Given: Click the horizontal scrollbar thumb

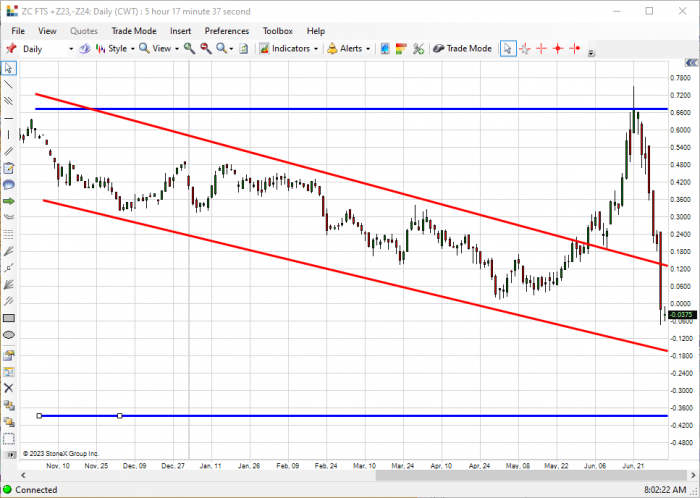Looking at the screenshot, I should pos(530,475).
